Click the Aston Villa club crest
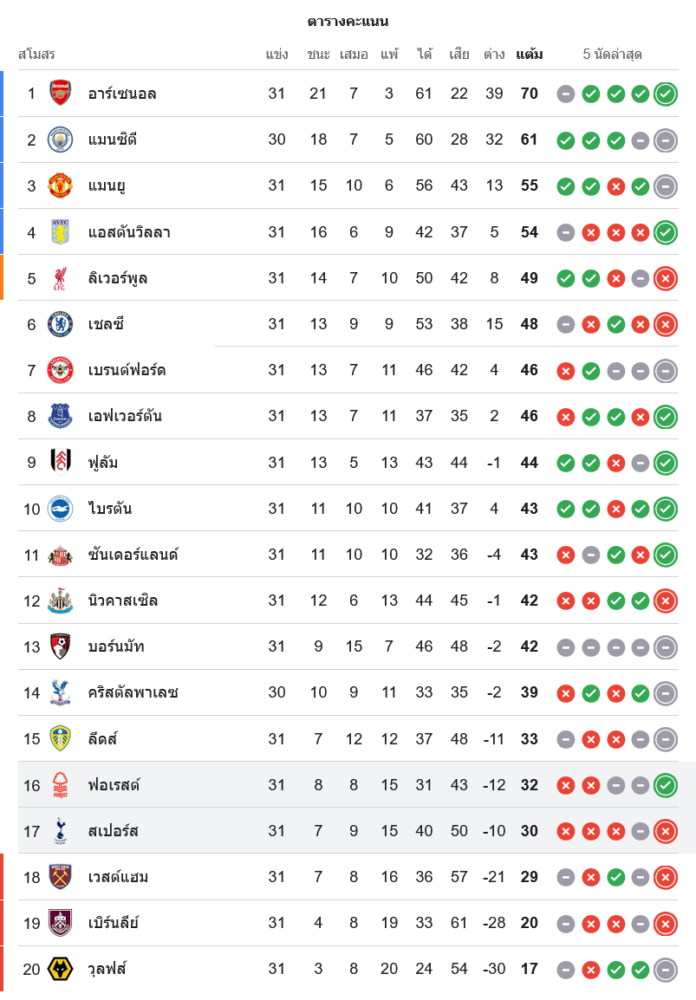696x1000 pixels. click(x=61, y=232)
